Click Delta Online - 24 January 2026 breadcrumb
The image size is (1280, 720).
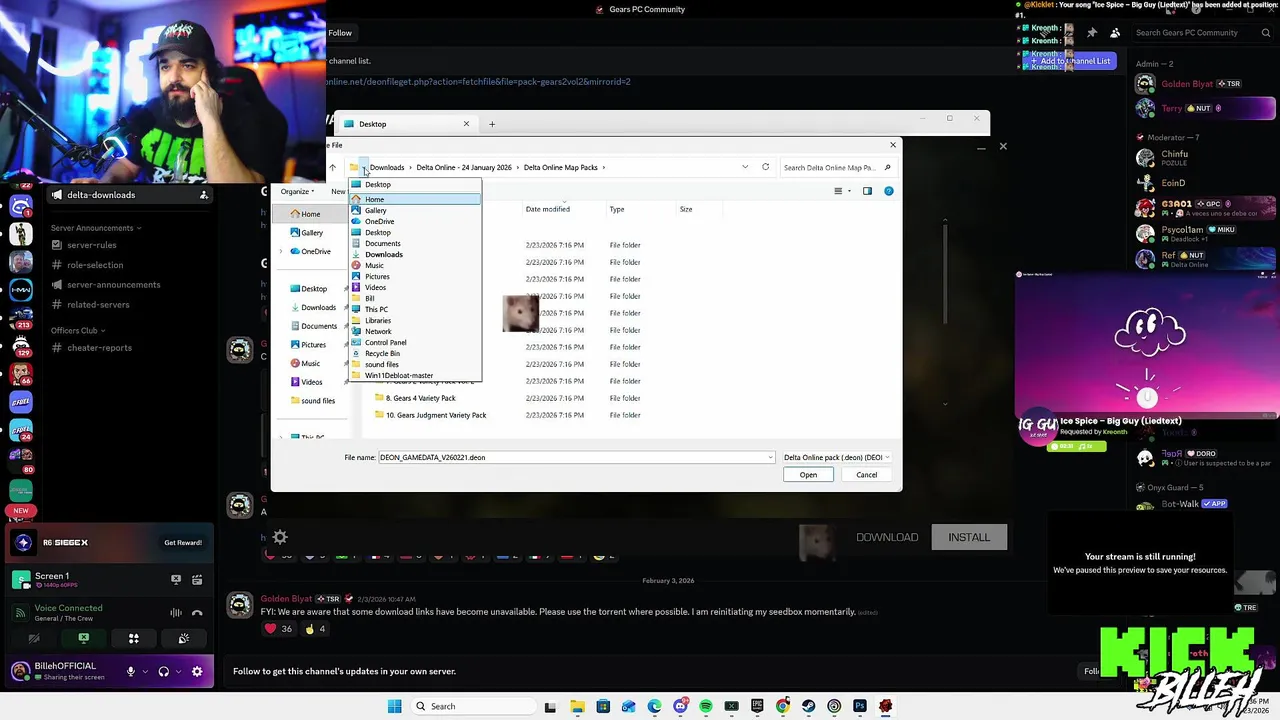point(464,167)
